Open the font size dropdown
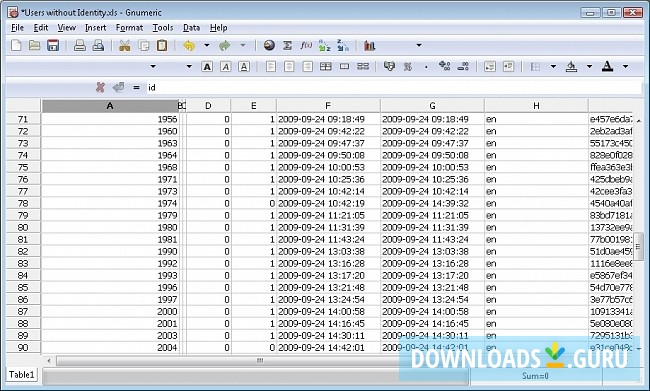The height and width of the screenshot is (391, 650). coord(189,66)
